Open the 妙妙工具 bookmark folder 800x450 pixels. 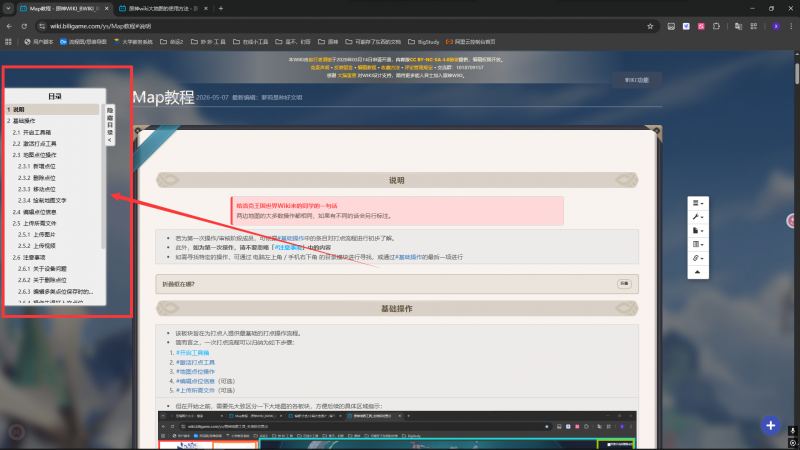[208, 42]
